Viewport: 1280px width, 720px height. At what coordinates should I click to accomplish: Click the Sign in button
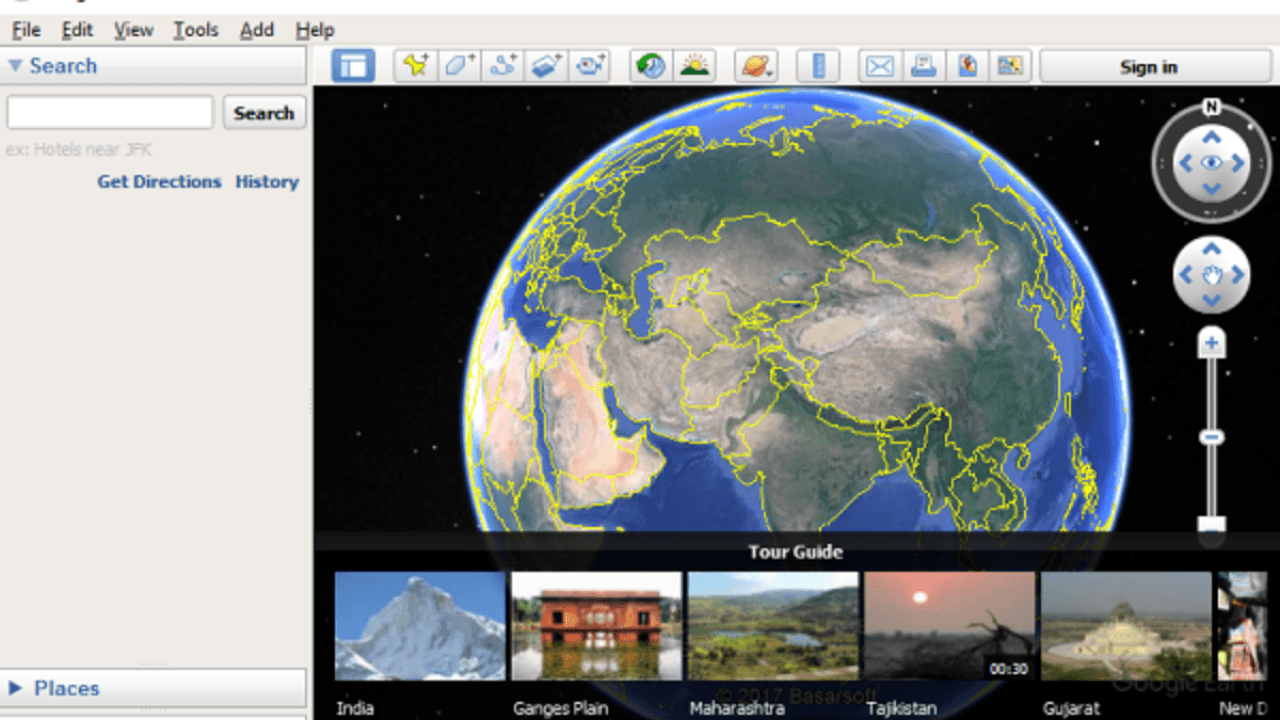[1148, 67]
